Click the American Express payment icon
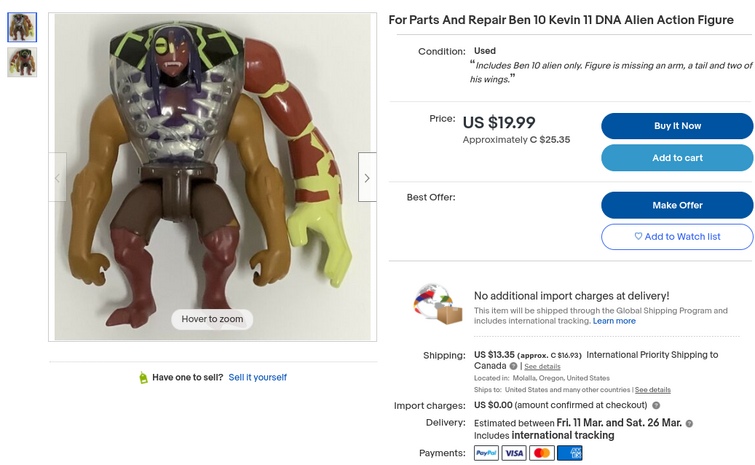 pos(569,453)
